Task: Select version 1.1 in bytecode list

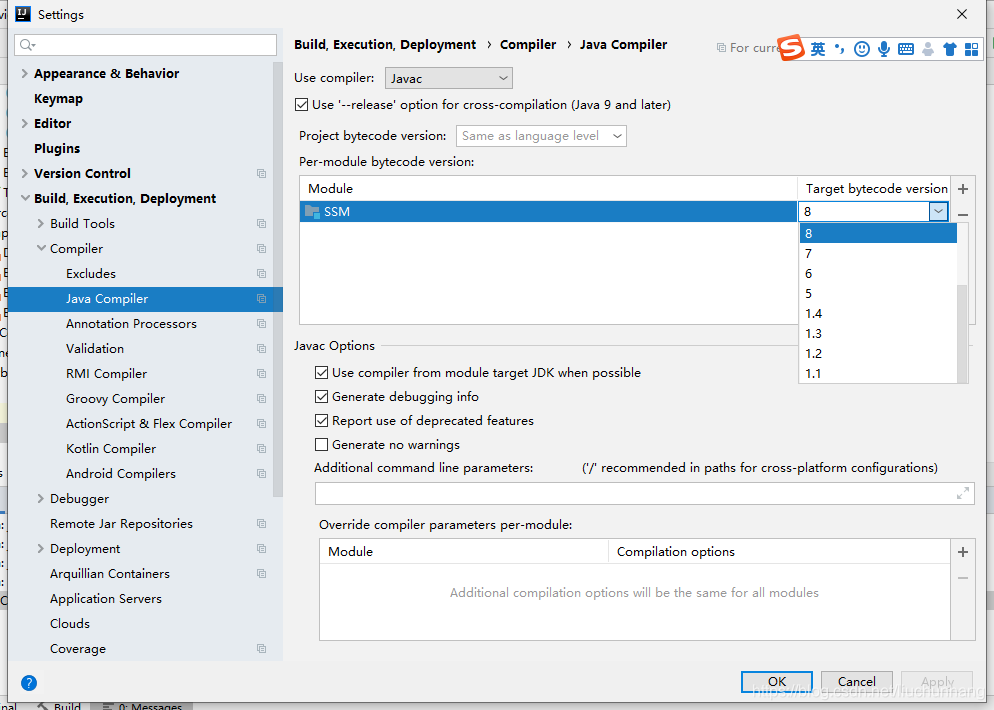Action: point(878,373)
